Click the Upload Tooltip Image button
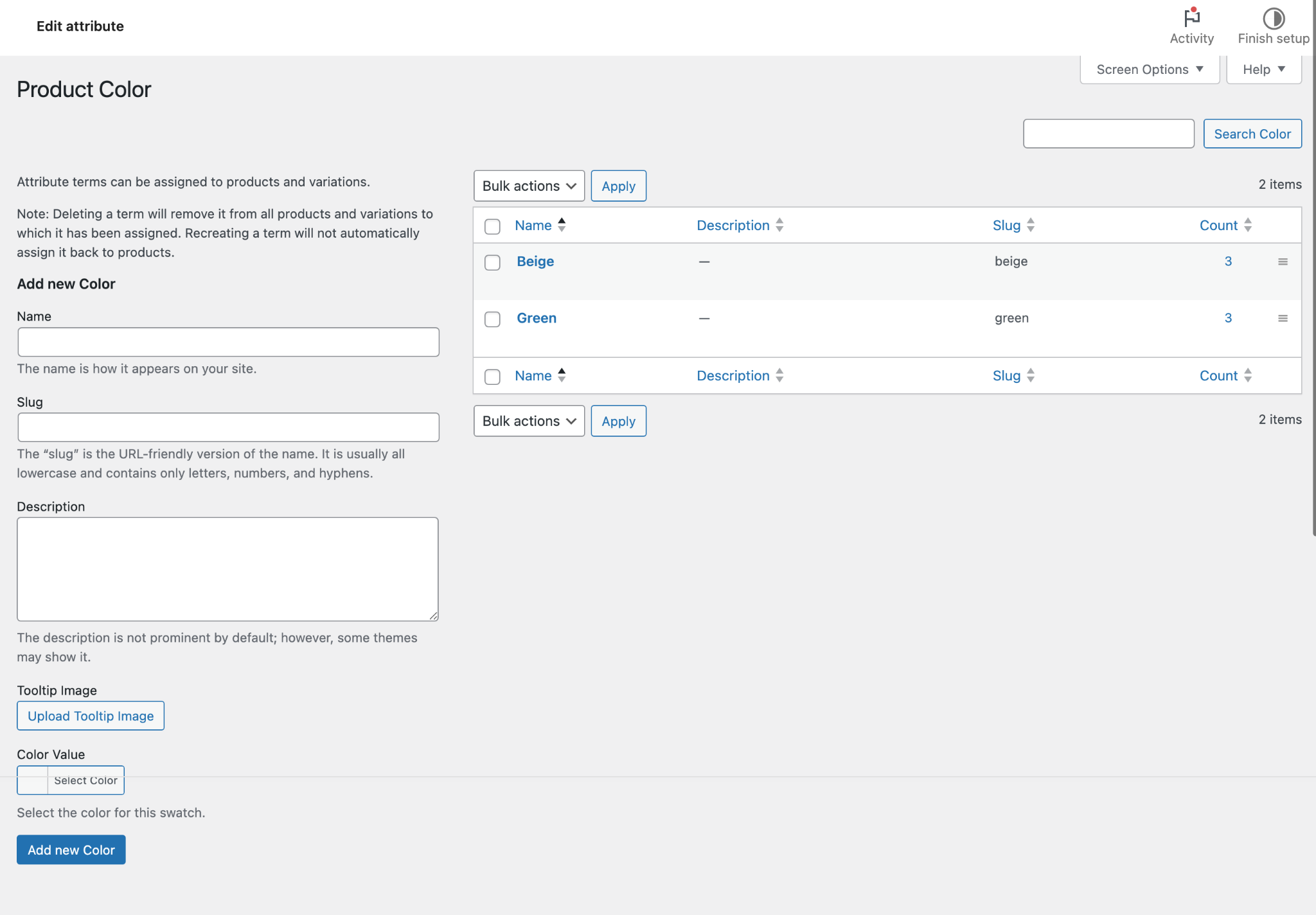 tap(91, 716)
